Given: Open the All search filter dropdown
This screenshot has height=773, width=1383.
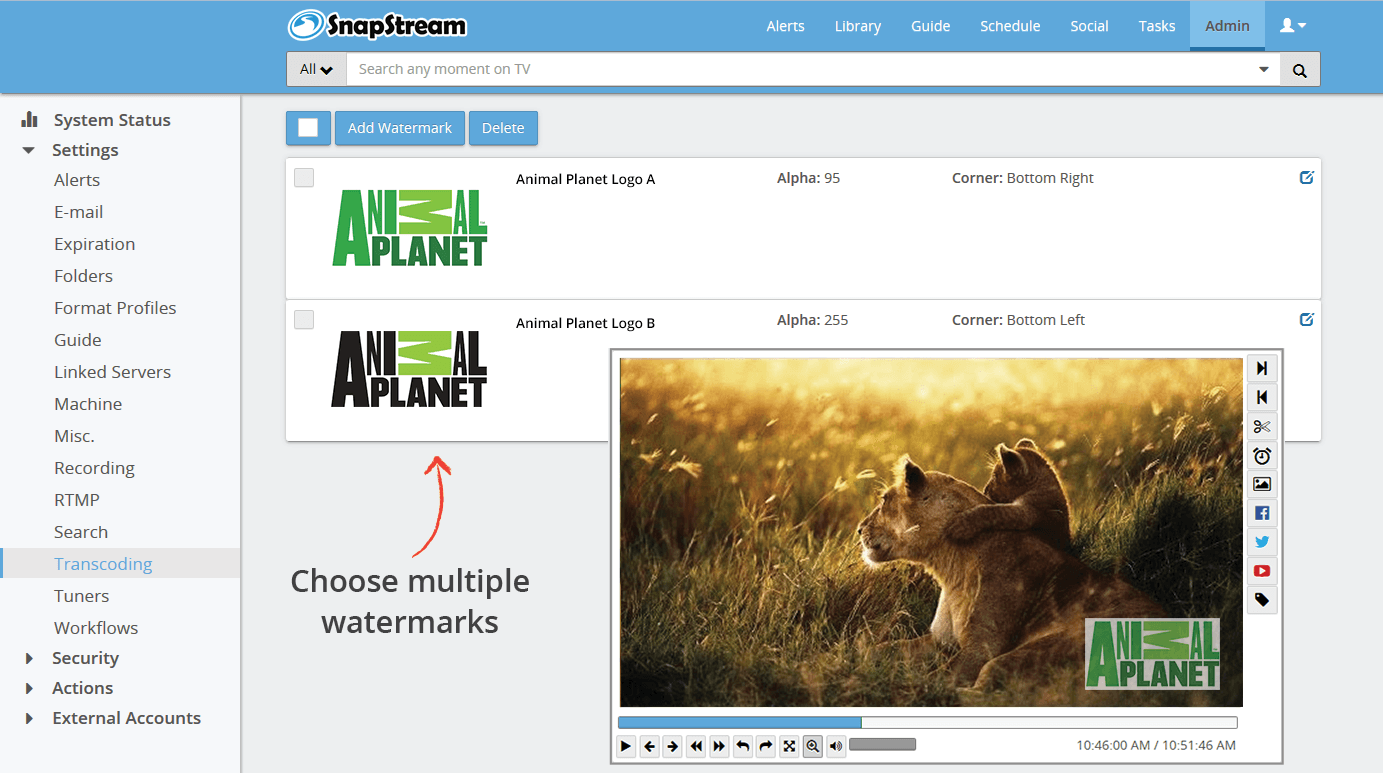Looking at the screenshot, I should tap(316, 70).
